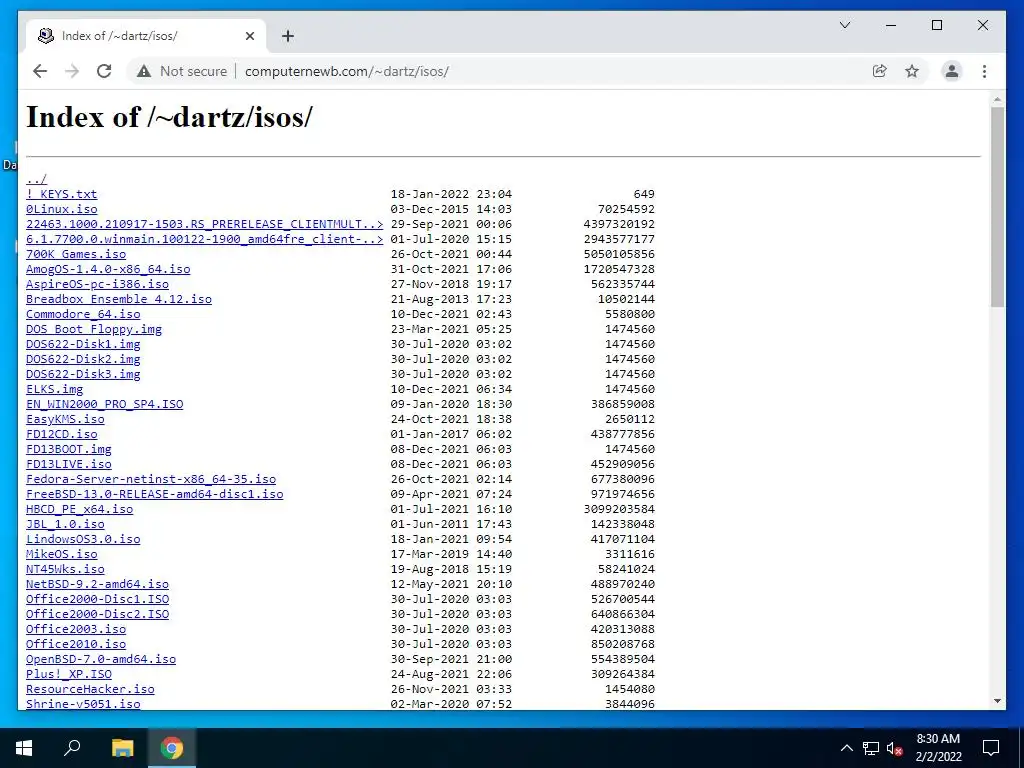Image resolution: width=1024 pixels, height=768 pixels.
Task: Expand the tab search dropdown
Action: pyautogui.click(x=844, y=25)
